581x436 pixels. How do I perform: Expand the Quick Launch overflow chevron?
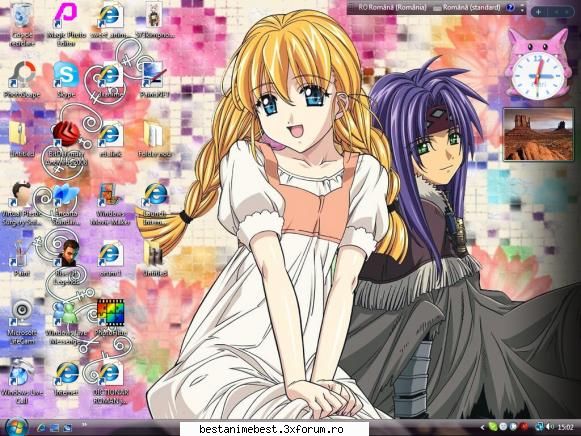click(84, 425)
